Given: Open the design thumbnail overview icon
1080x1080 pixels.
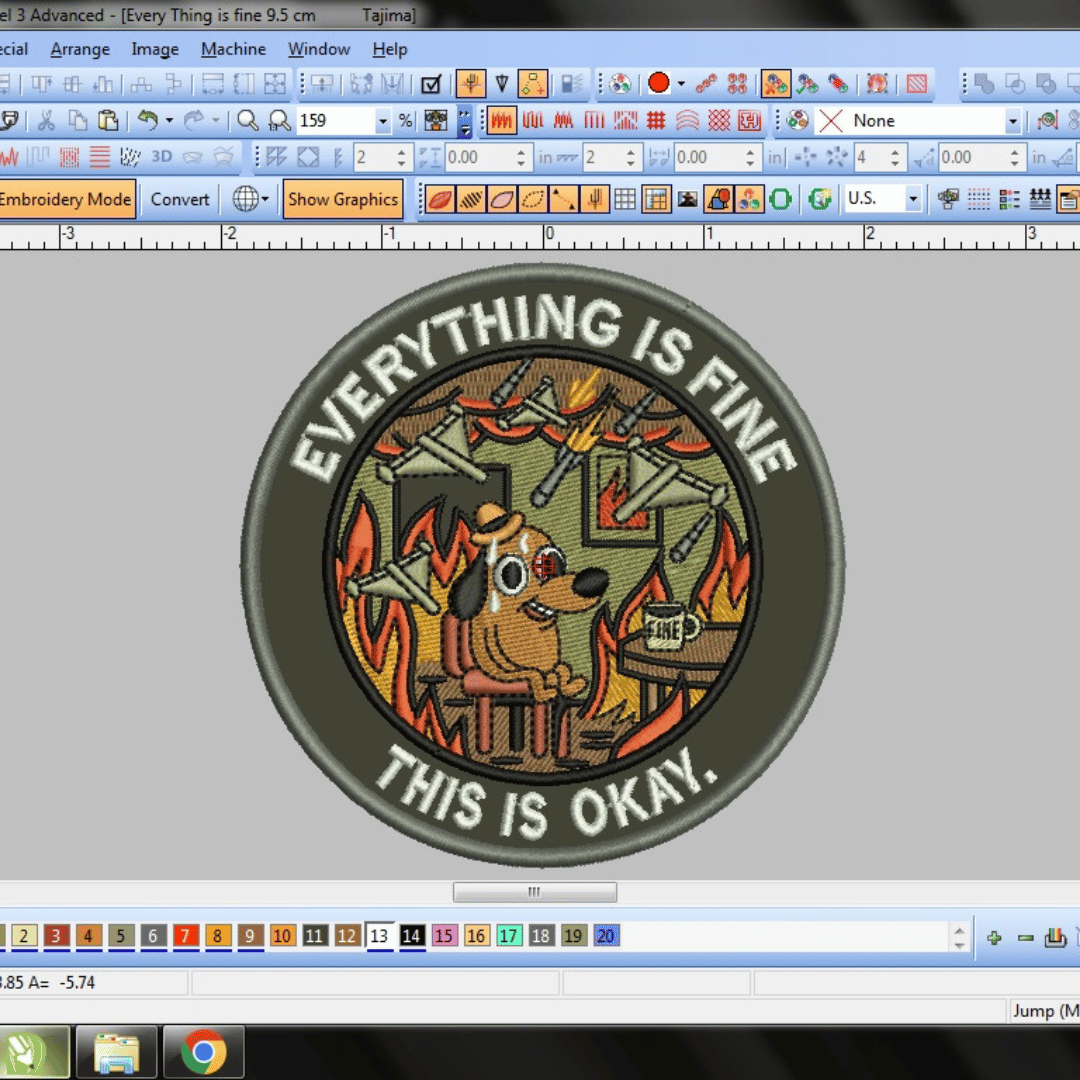Looking at the screenshot, I should coord(435,121).
